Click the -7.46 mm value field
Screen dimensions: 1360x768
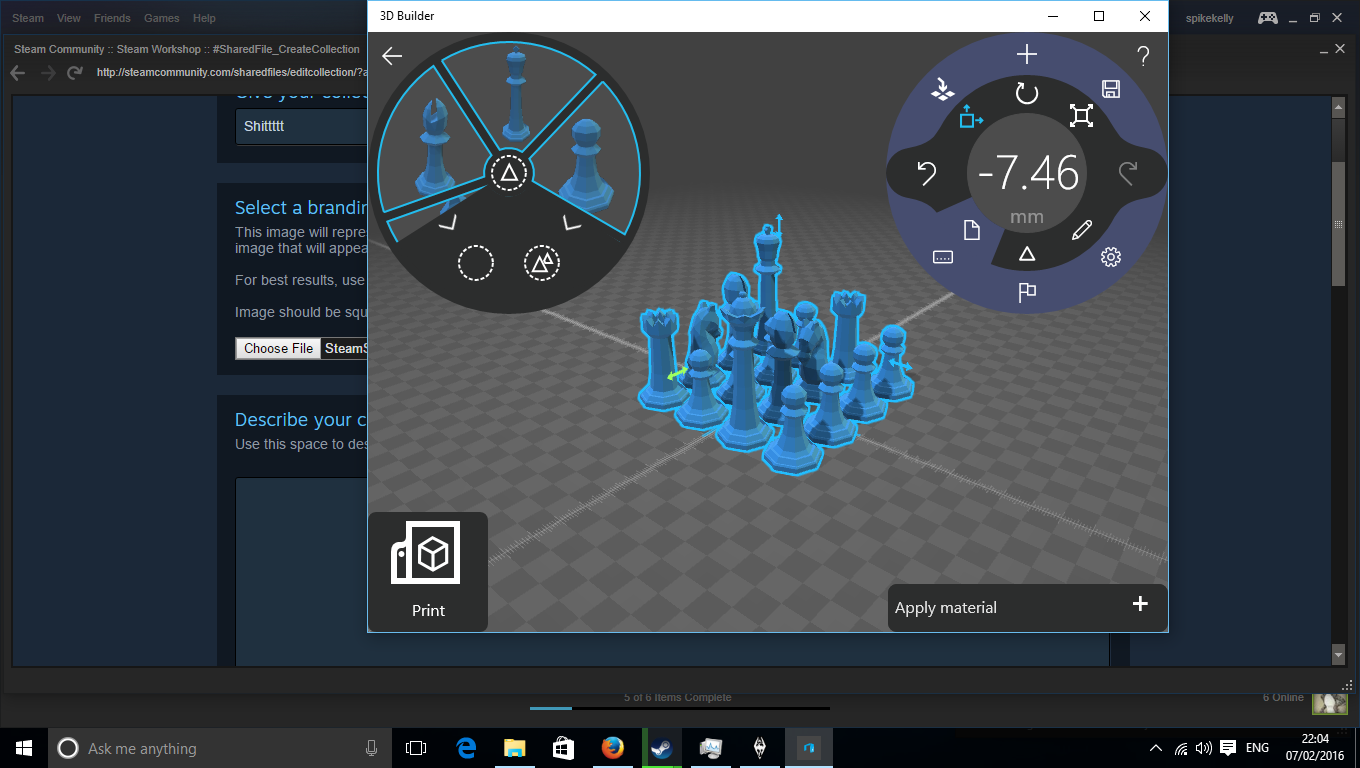tap(1028, 174)
